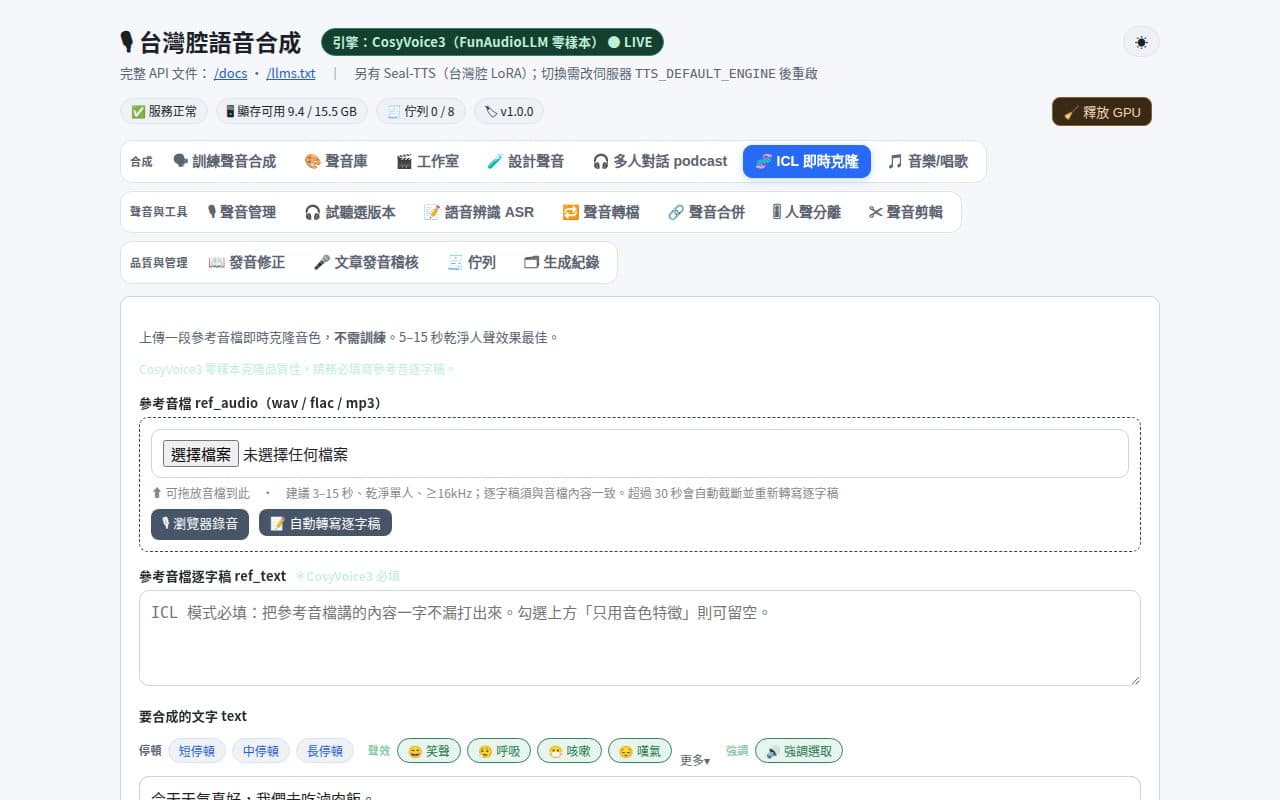Click the v1.0.0 version badge

pyautogui.click(x=508, y=111)
